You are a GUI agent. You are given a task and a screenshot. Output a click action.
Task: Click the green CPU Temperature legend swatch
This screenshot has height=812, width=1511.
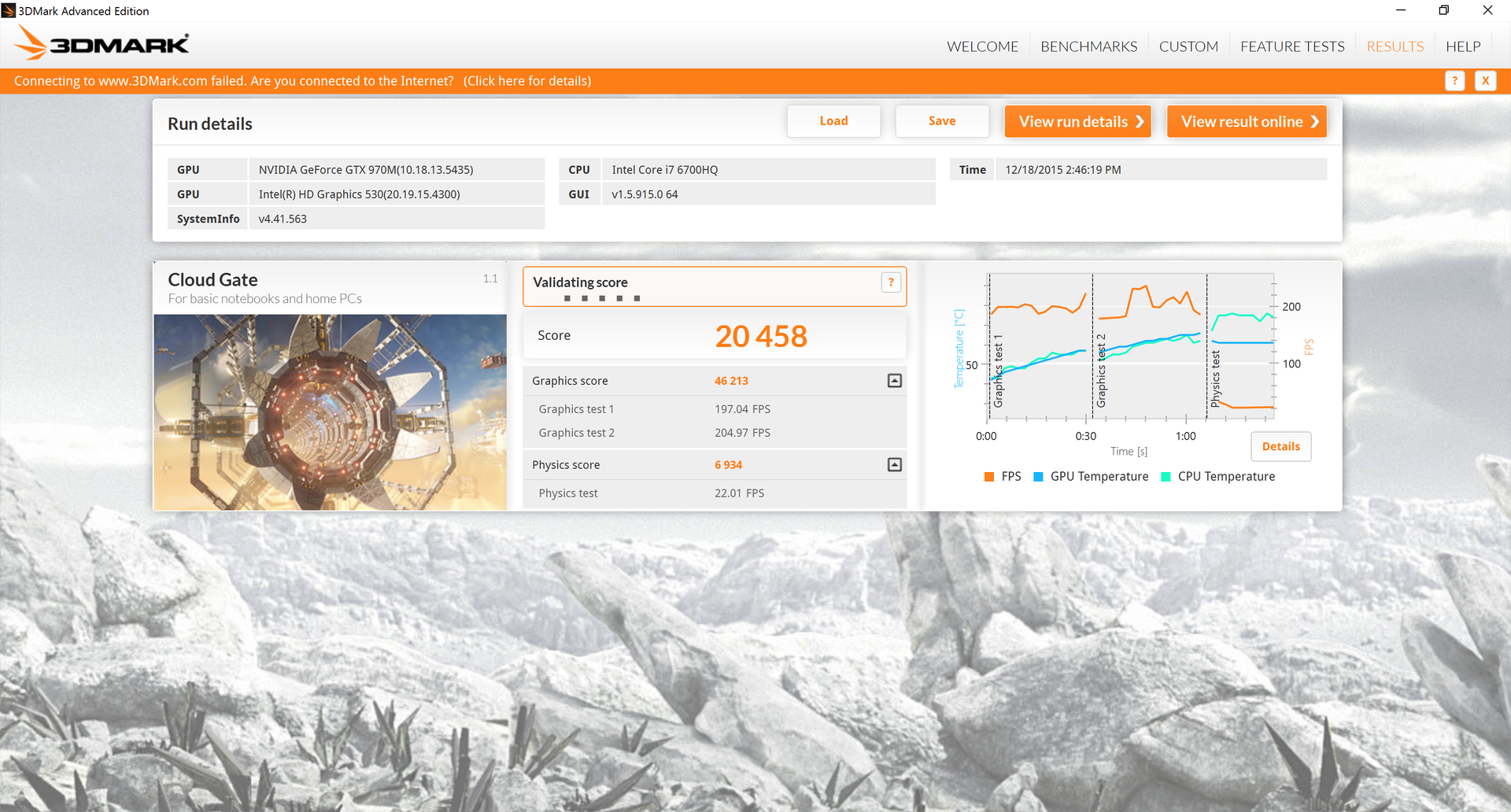[x=1166, y=477]
